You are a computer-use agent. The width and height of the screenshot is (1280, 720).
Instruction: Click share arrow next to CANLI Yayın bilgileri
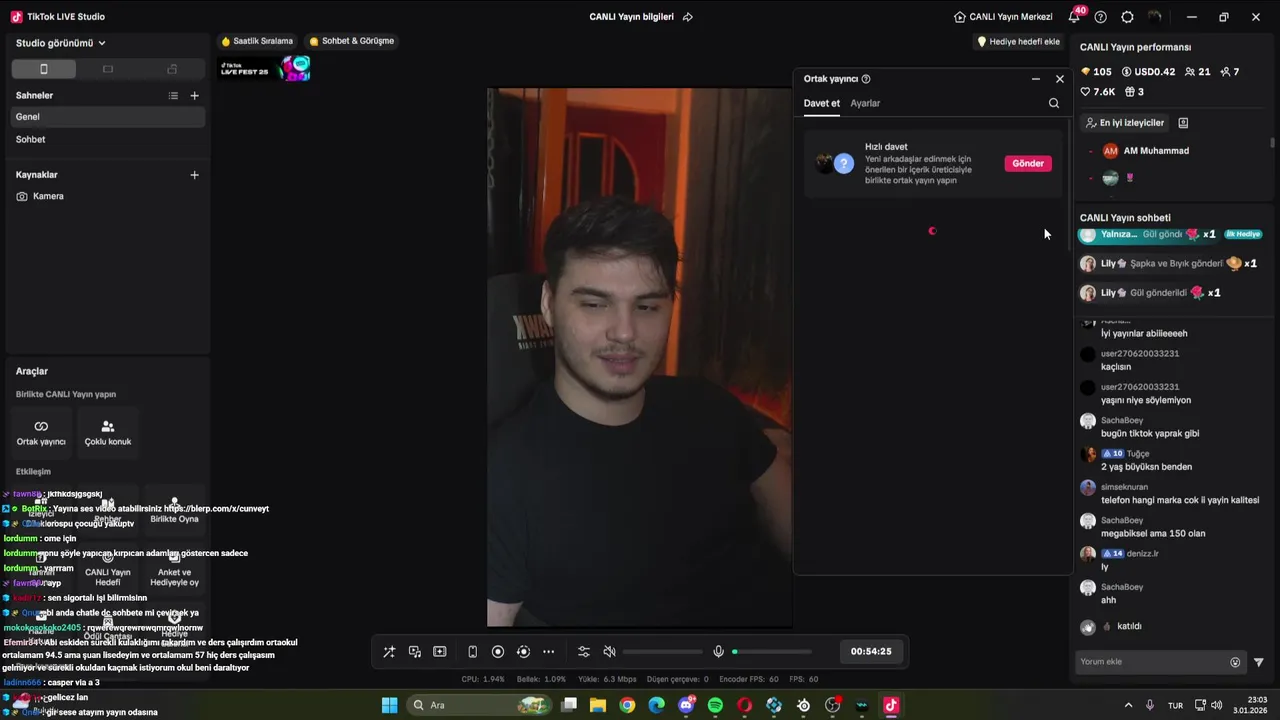click(687, 17)
